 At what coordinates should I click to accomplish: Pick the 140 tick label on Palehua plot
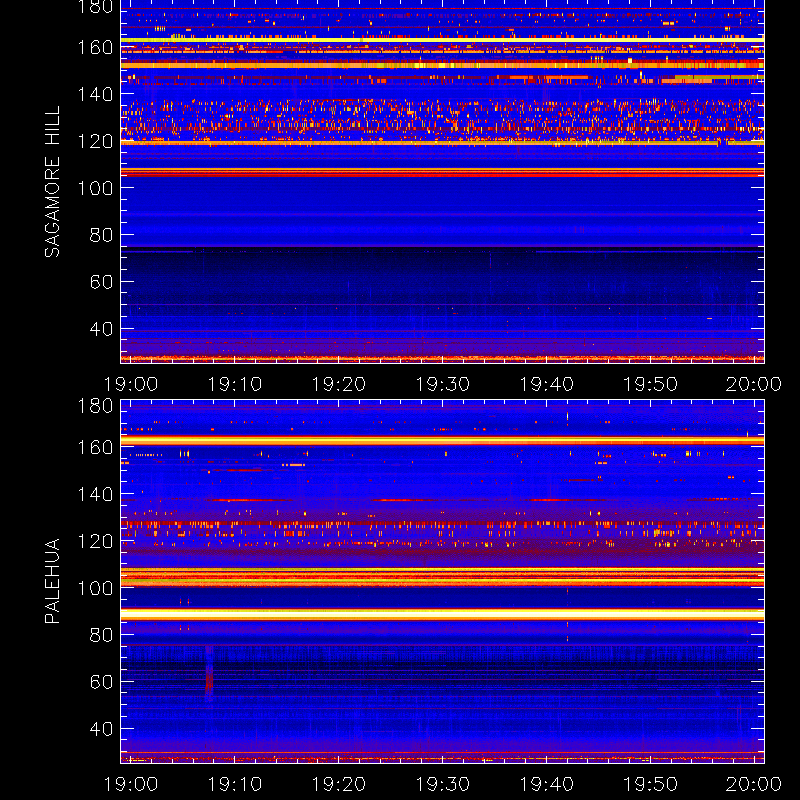point(95,494)
